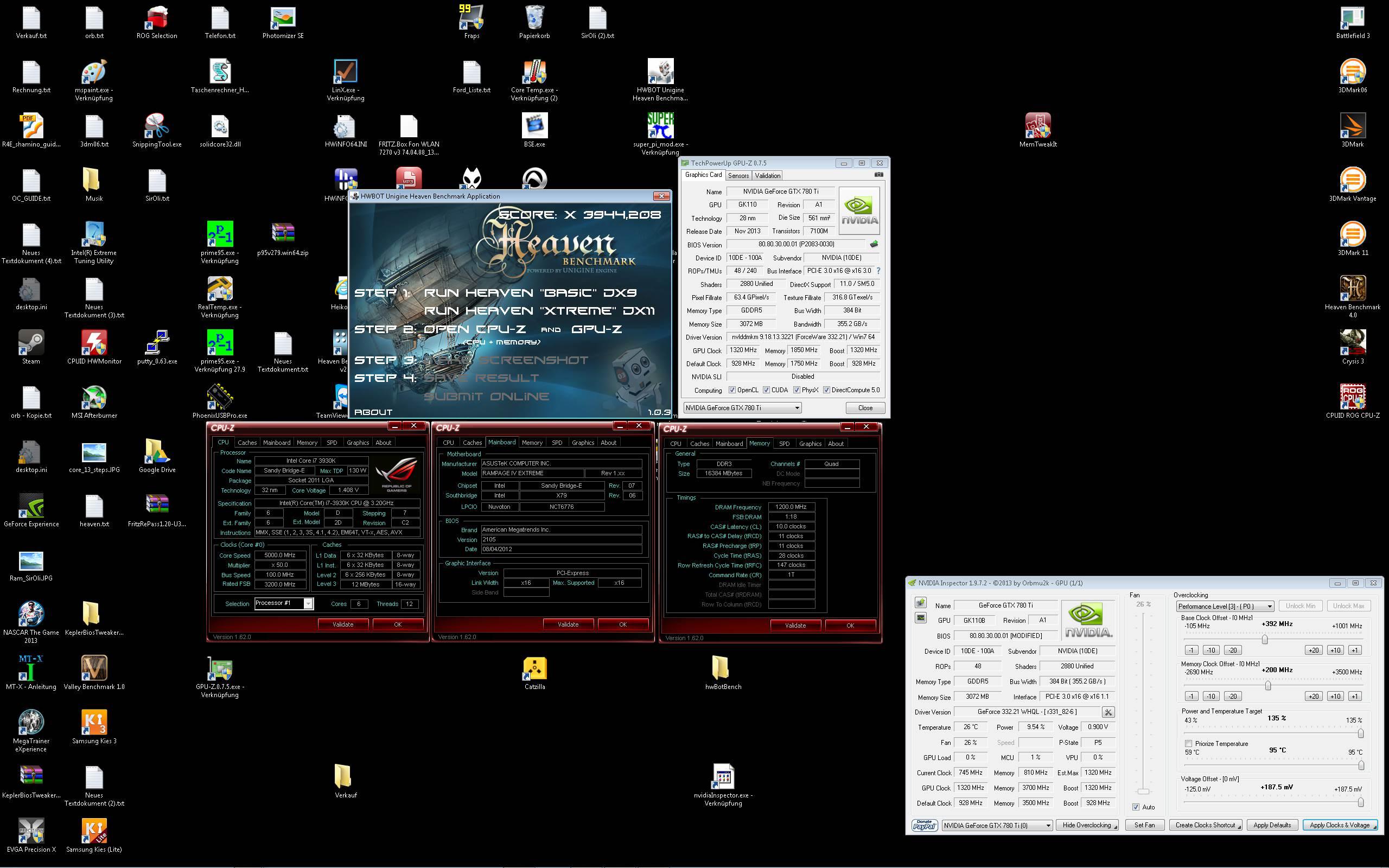Click the Set Fan button
The height and width of the screenshot is (868, 1389).
click(1144, 826)
